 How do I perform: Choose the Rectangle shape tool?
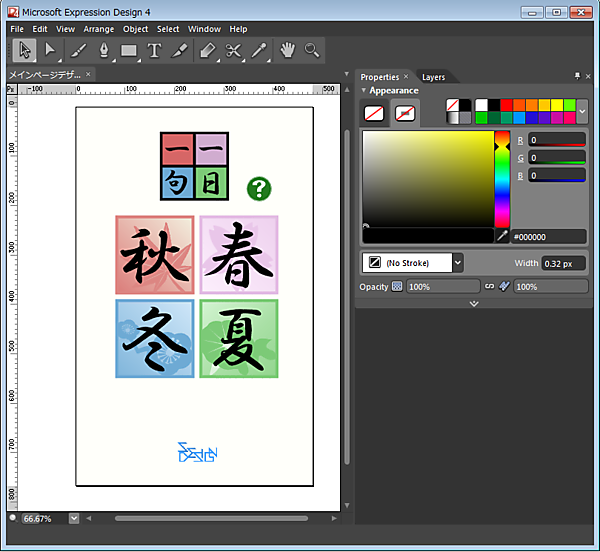(129, 50)
